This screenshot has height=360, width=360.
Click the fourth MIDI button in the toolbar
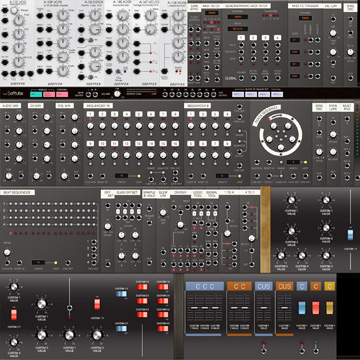(x=277, y=94)
